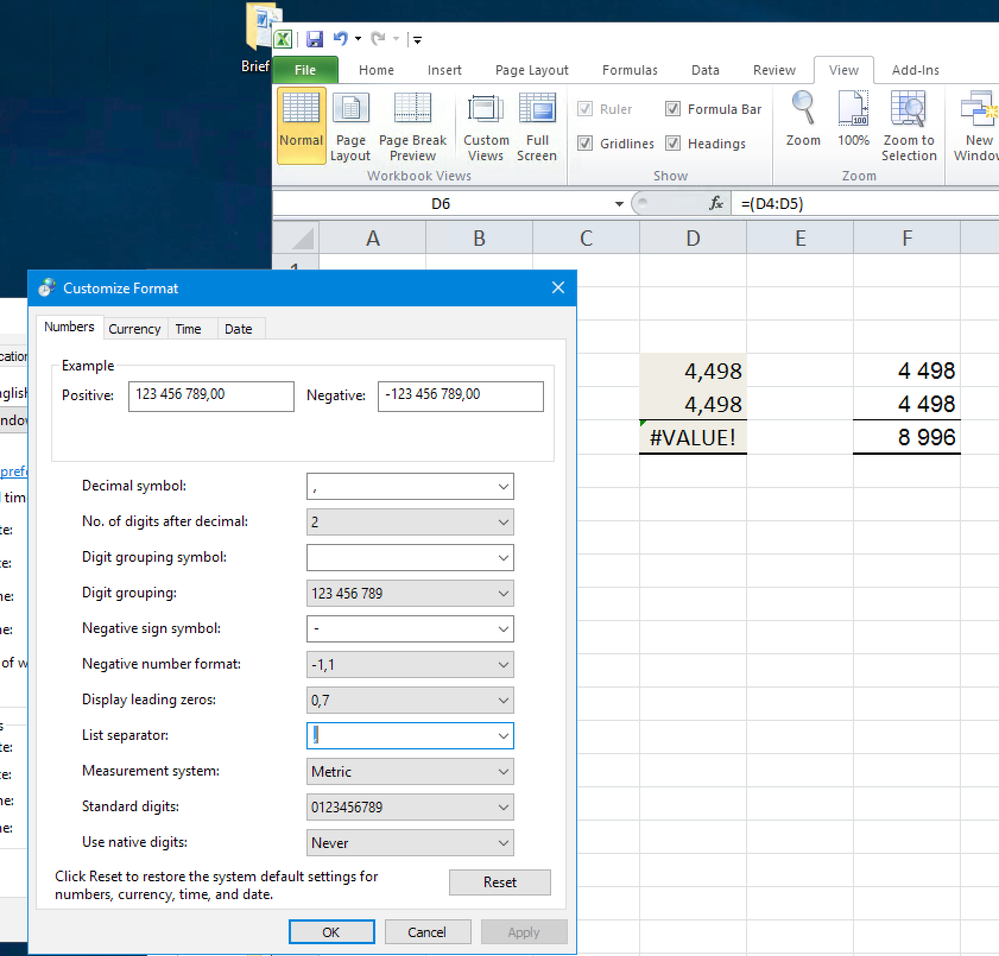Toggle the Headings checkbox
Viewport: 999px width, 956px height.
point(673,143)
